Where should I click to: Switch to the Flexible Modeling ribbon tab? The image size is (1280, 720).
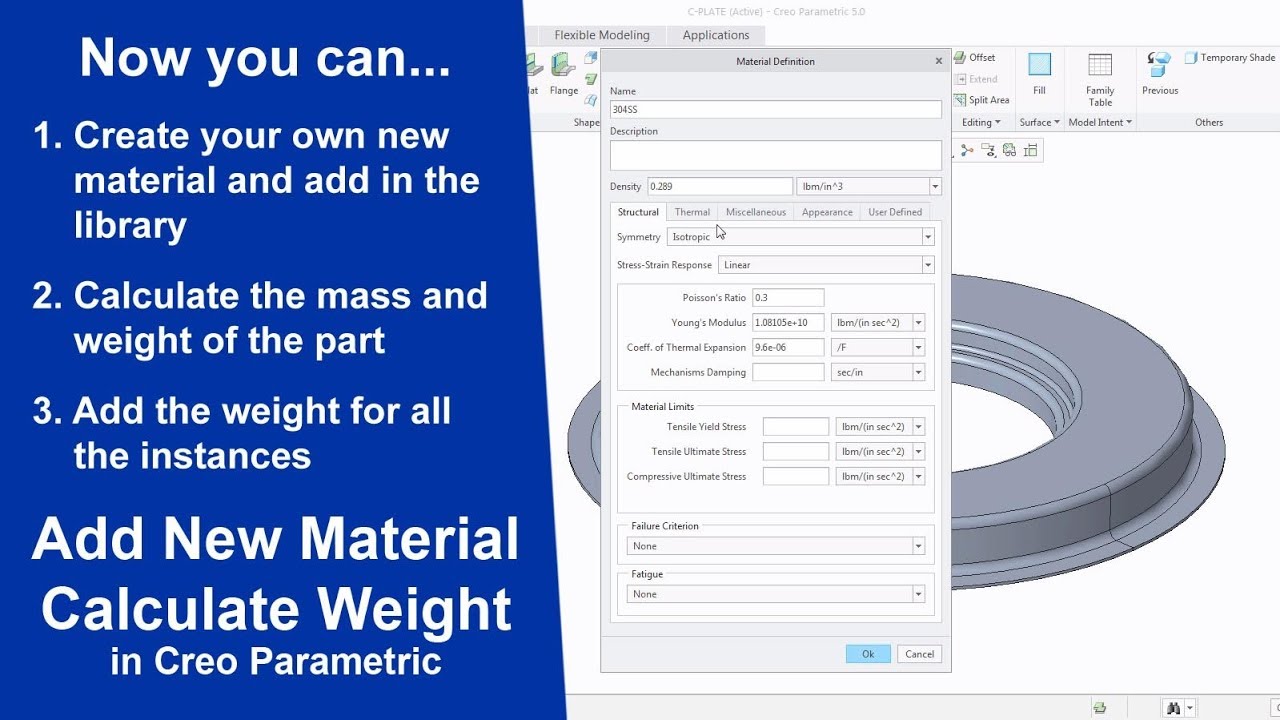(x=602, y=35)
